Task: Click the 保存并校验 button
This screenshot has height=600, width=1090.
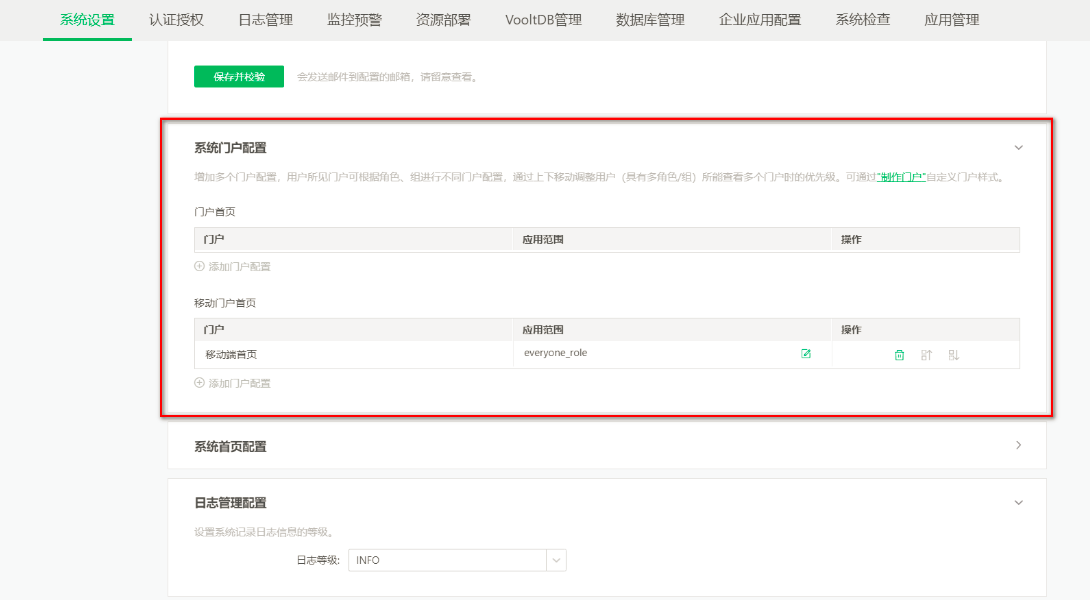Action: click(239, 76)
